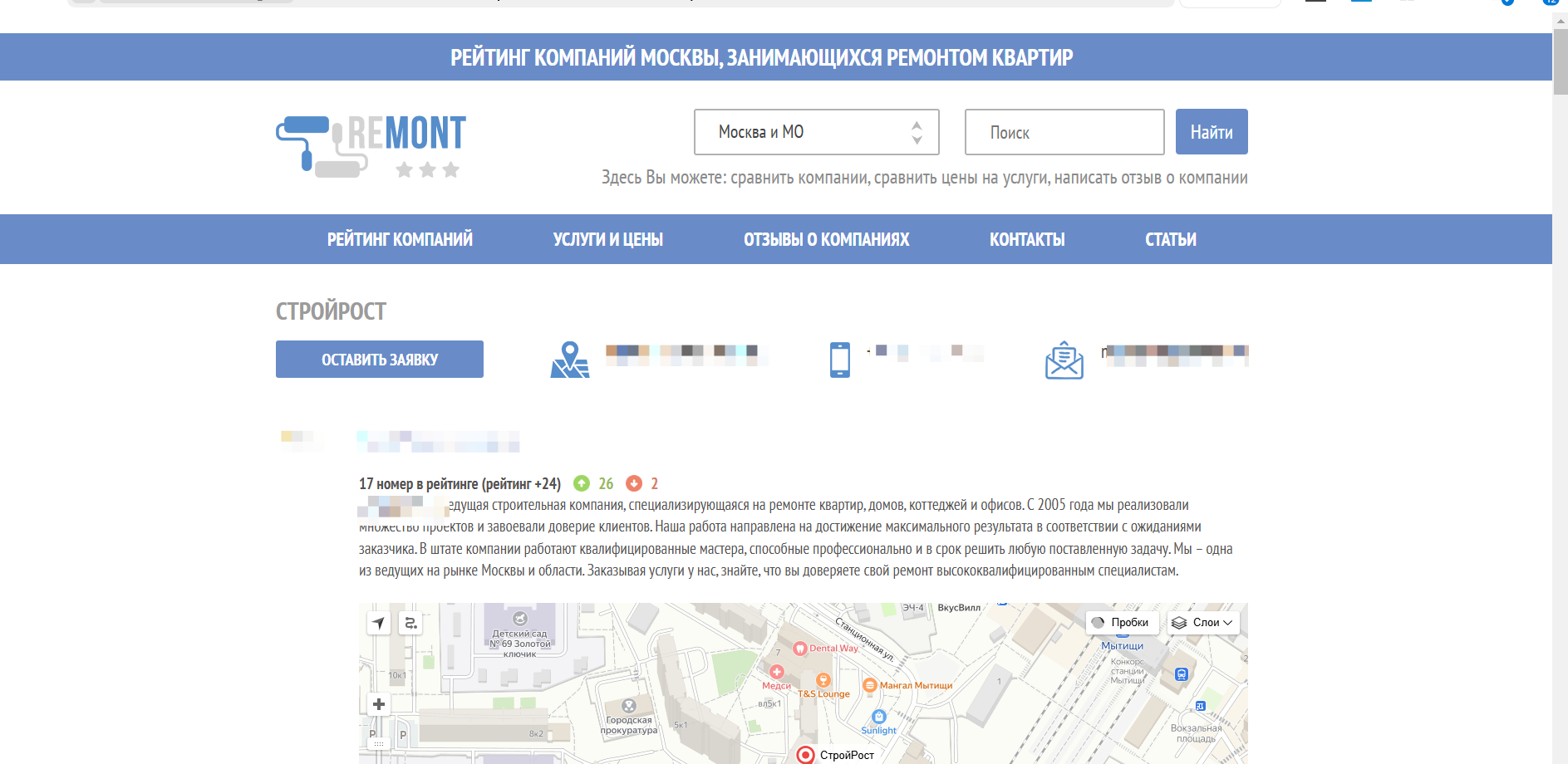Click the Оставить заявку button

click(380, 360)
